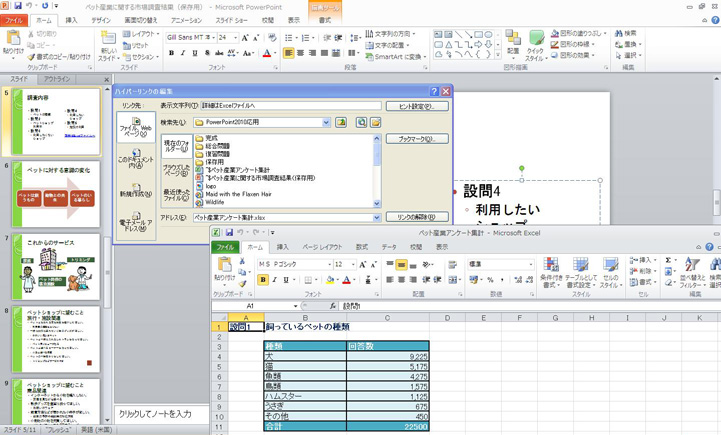721x435 pixels.
Task: Click Excel conditional formatting icon
Action: point(551,265)
